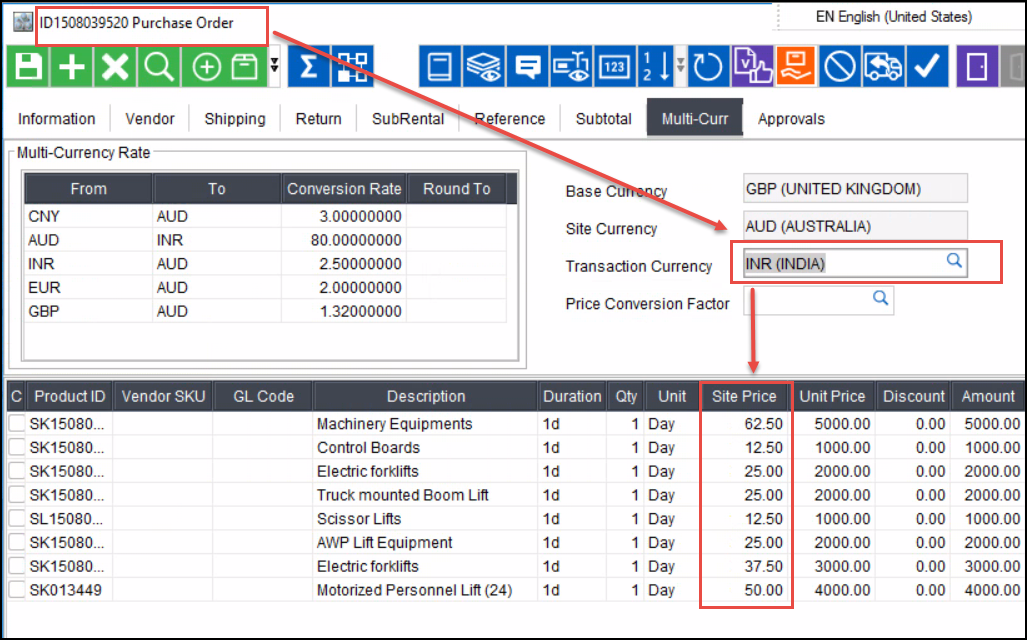Click the blue speech bubble Notes icon
Viewport: 1027px width, 640px height.
pos(529,67)
